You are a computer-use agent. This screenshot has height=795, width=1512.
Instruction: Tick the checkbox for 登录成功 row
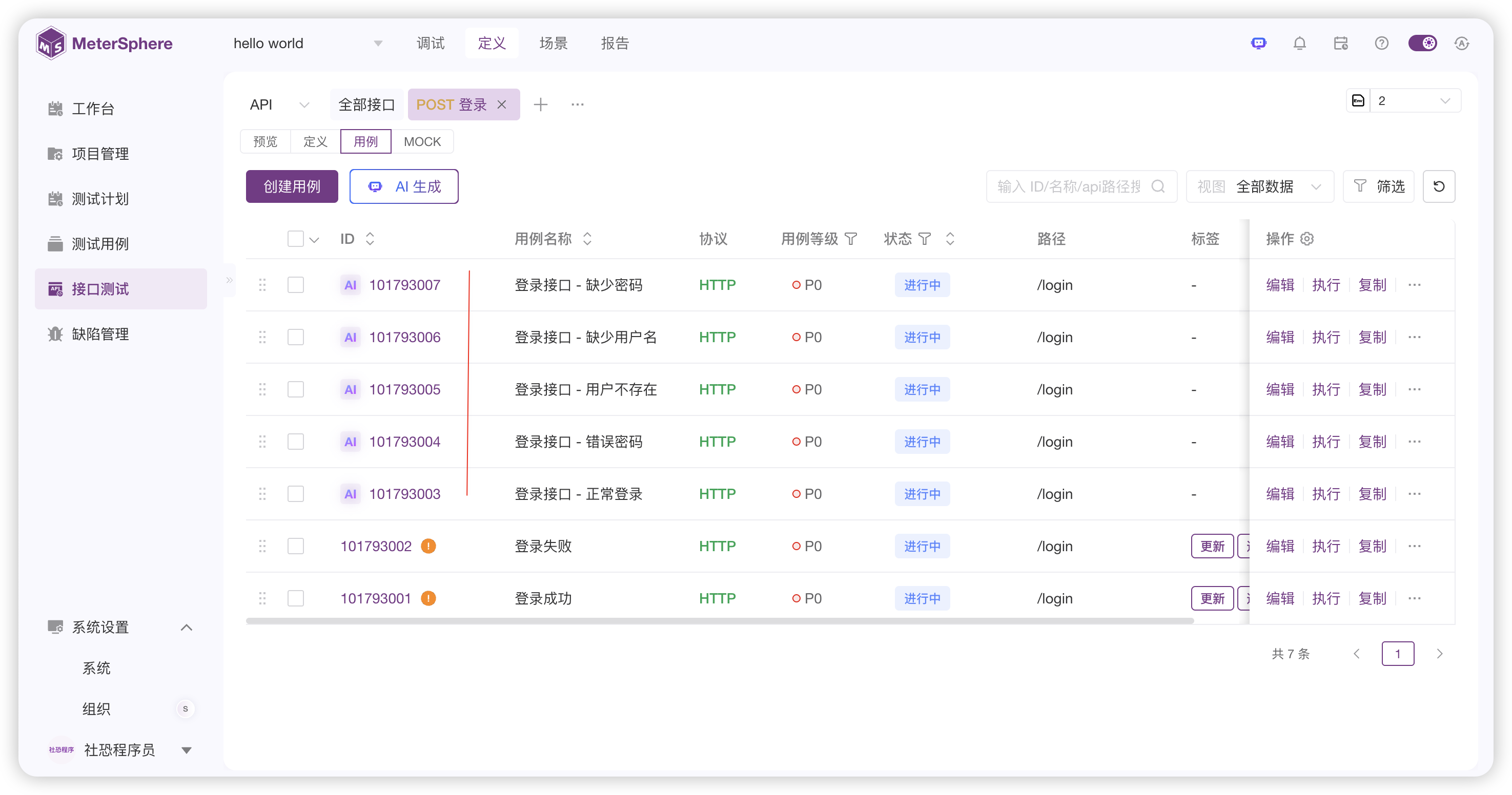pyautogui.click(x=295, y=598)
